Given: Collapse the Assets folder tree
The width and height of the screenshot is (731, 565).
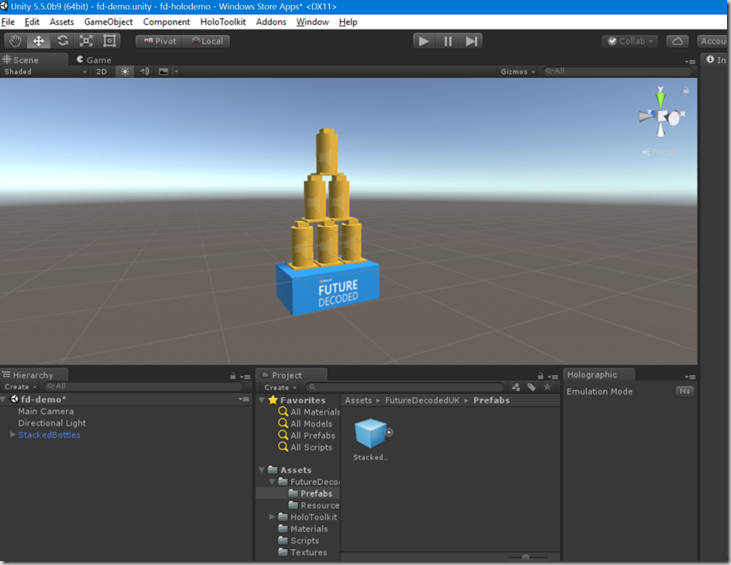Looking at the screenshot, I should [x=262, y=470].
